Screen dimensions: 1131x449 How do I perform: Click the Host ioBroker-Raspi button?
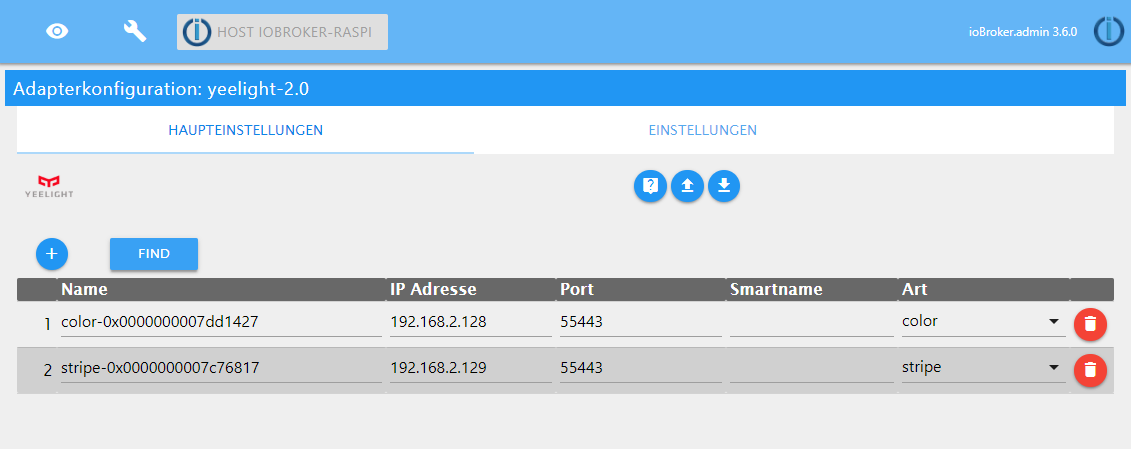(x=282, y=32)
